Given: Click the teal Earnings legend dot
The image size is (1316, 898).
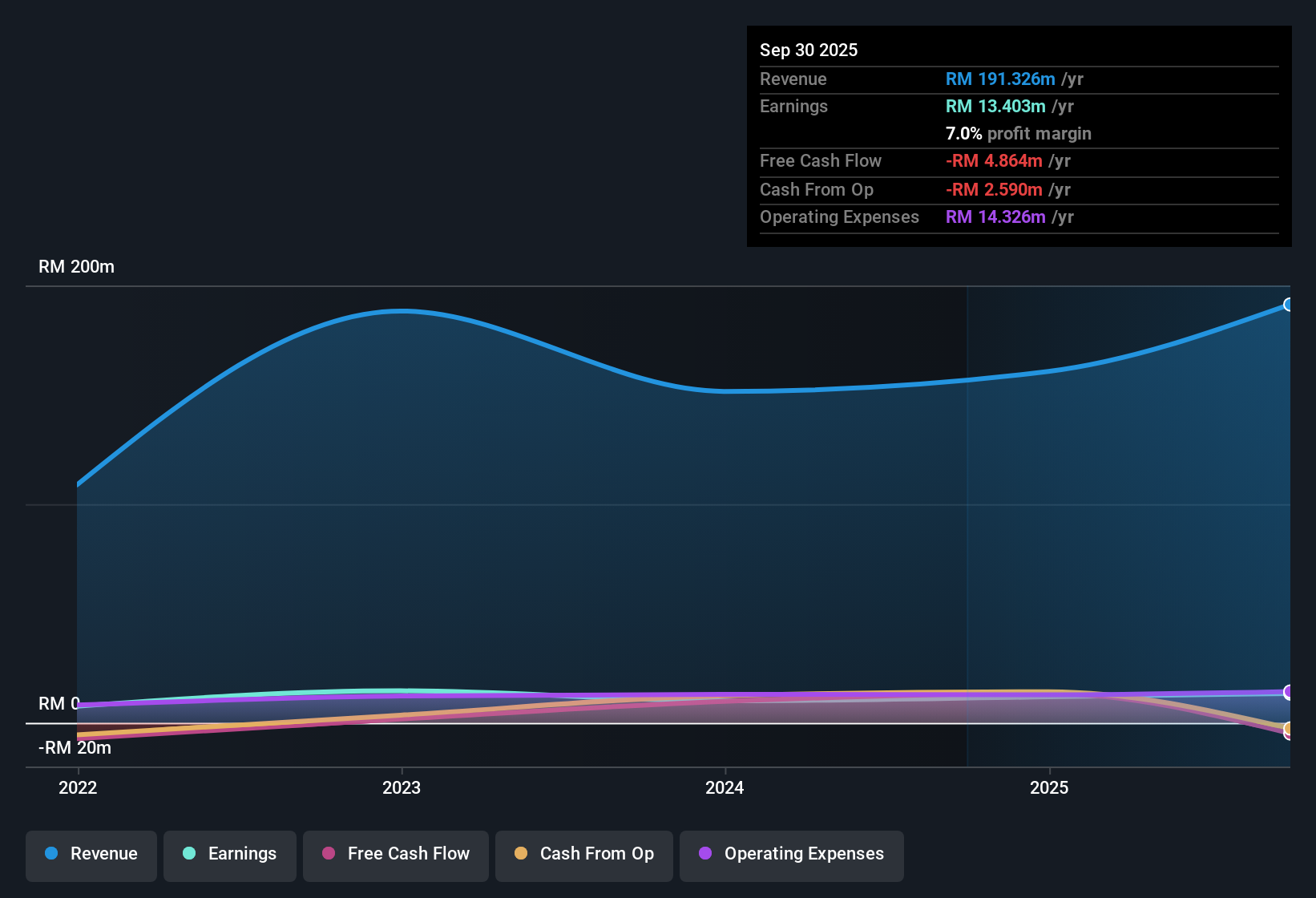Looking at the screenshot, I should (189, 854).
